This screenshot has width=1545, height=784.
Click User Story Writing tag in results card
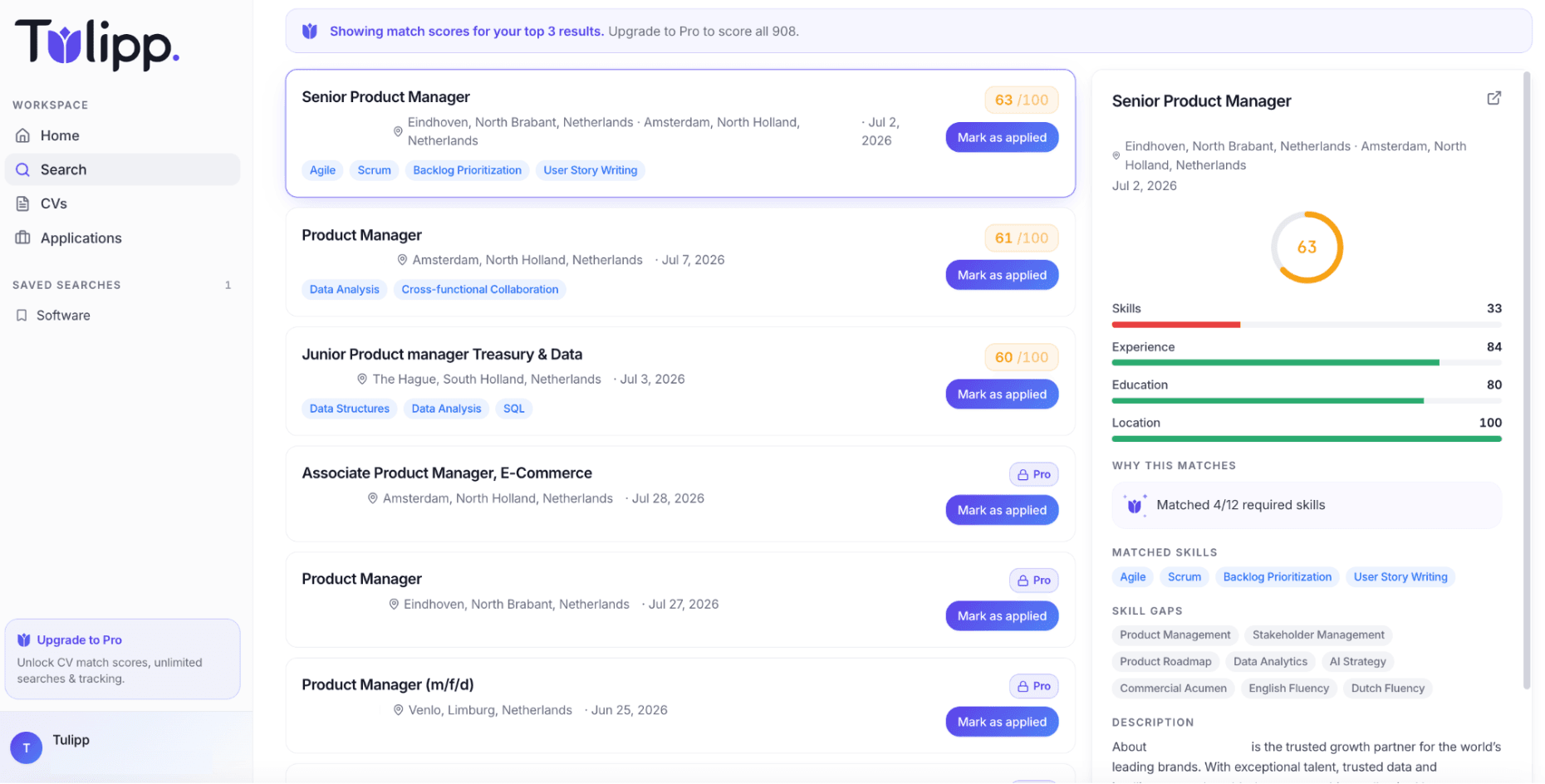pyautogui.click(x=590, y=170)
